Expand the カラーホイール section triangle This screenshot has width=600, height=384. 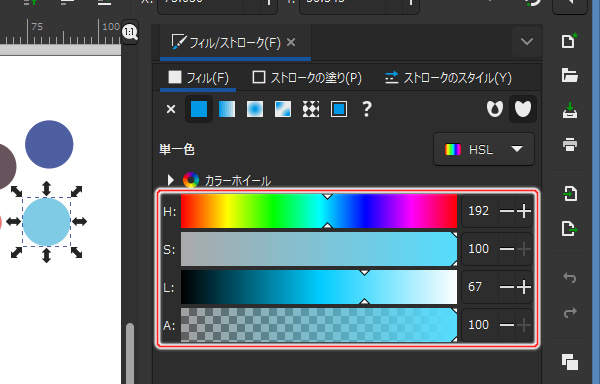click(171, 180)
